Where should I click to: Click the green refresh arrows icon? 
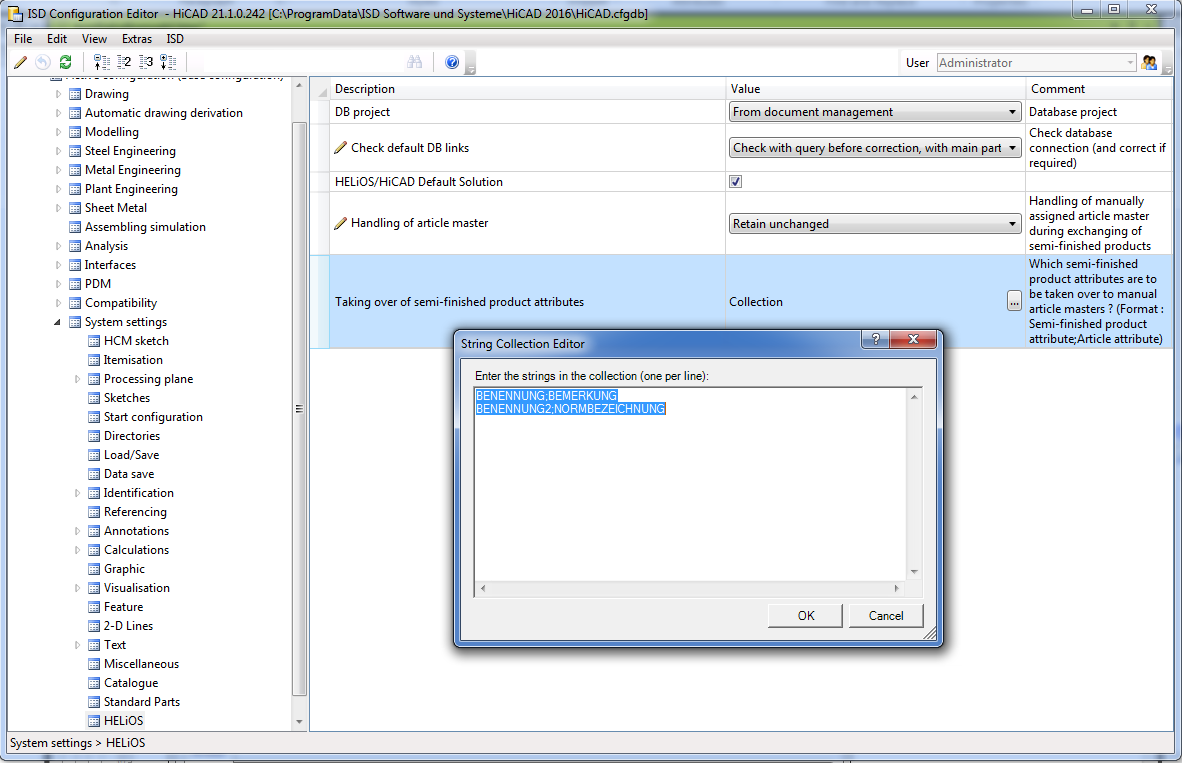[66, 63]
